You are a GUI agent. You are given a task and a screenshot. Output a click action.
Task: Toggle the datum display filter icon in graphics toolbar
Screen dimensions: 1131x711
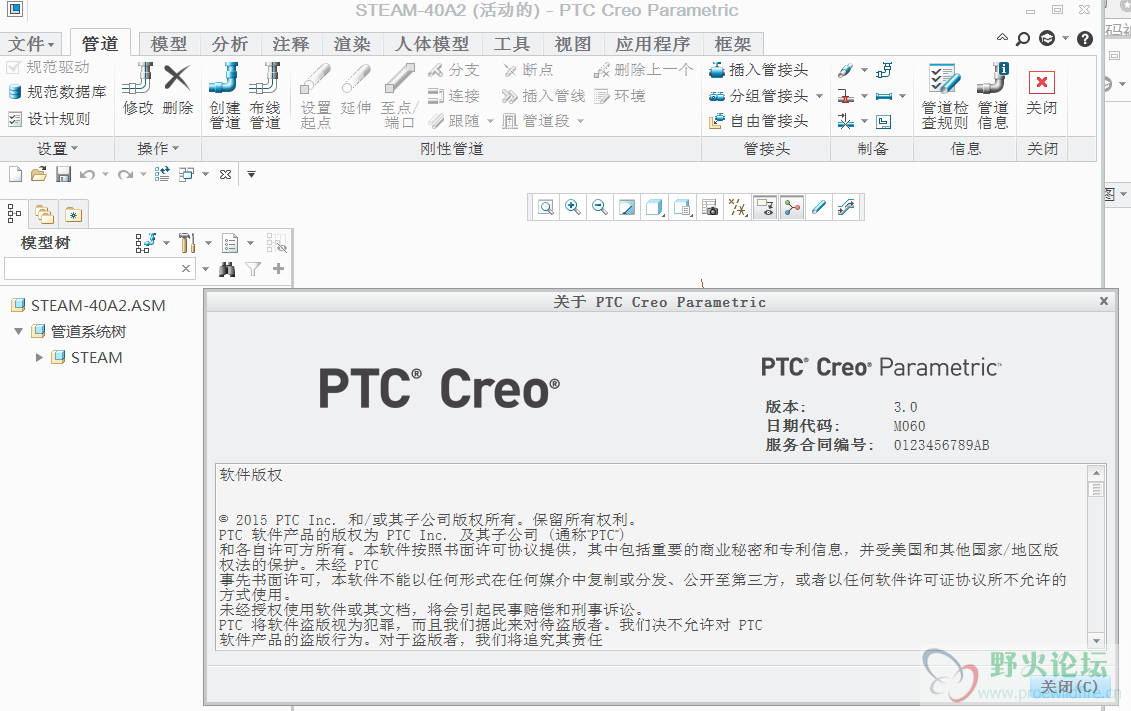tap(737, 208)
